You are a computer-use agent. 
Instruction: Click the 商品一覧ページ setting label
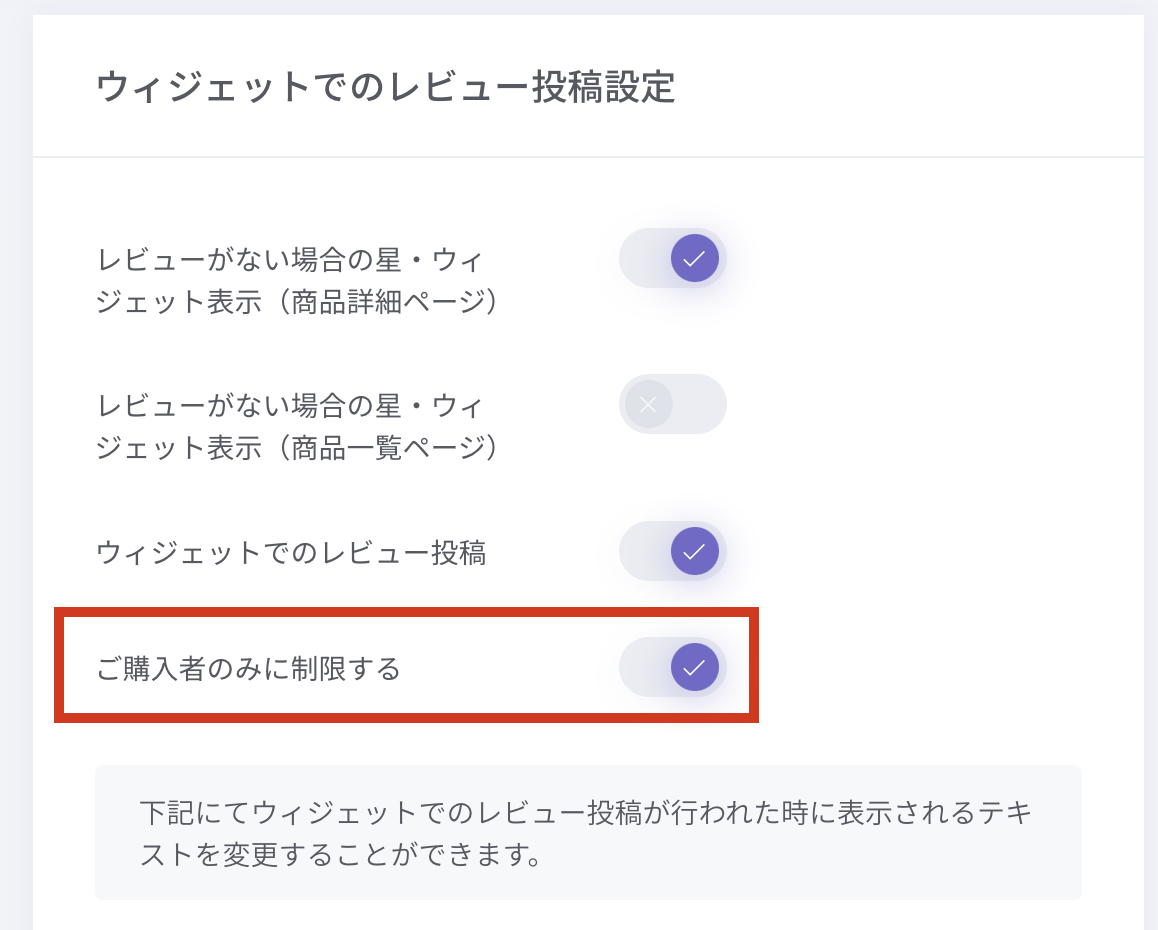pos(297,427)
